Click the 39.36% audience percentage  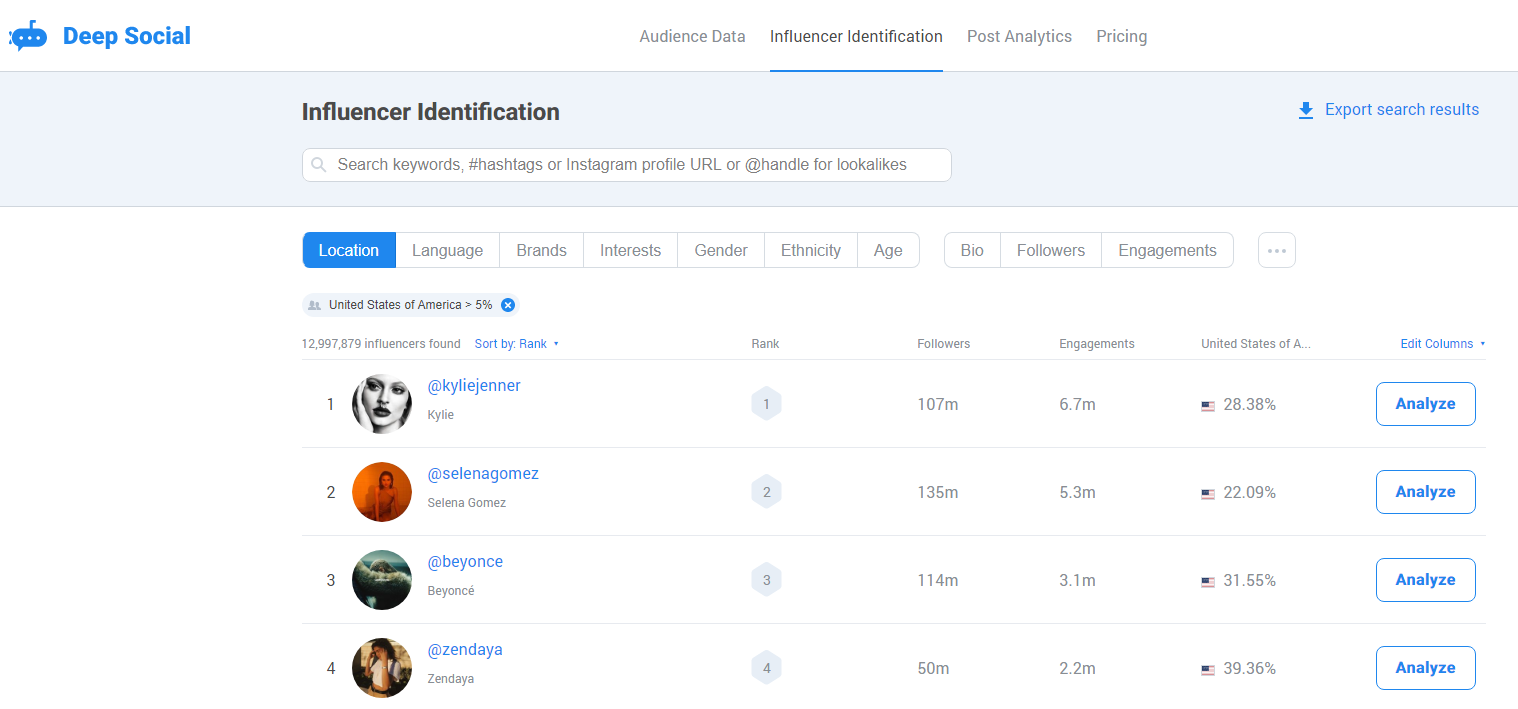pyautogui.click(x=1250, y=669)
